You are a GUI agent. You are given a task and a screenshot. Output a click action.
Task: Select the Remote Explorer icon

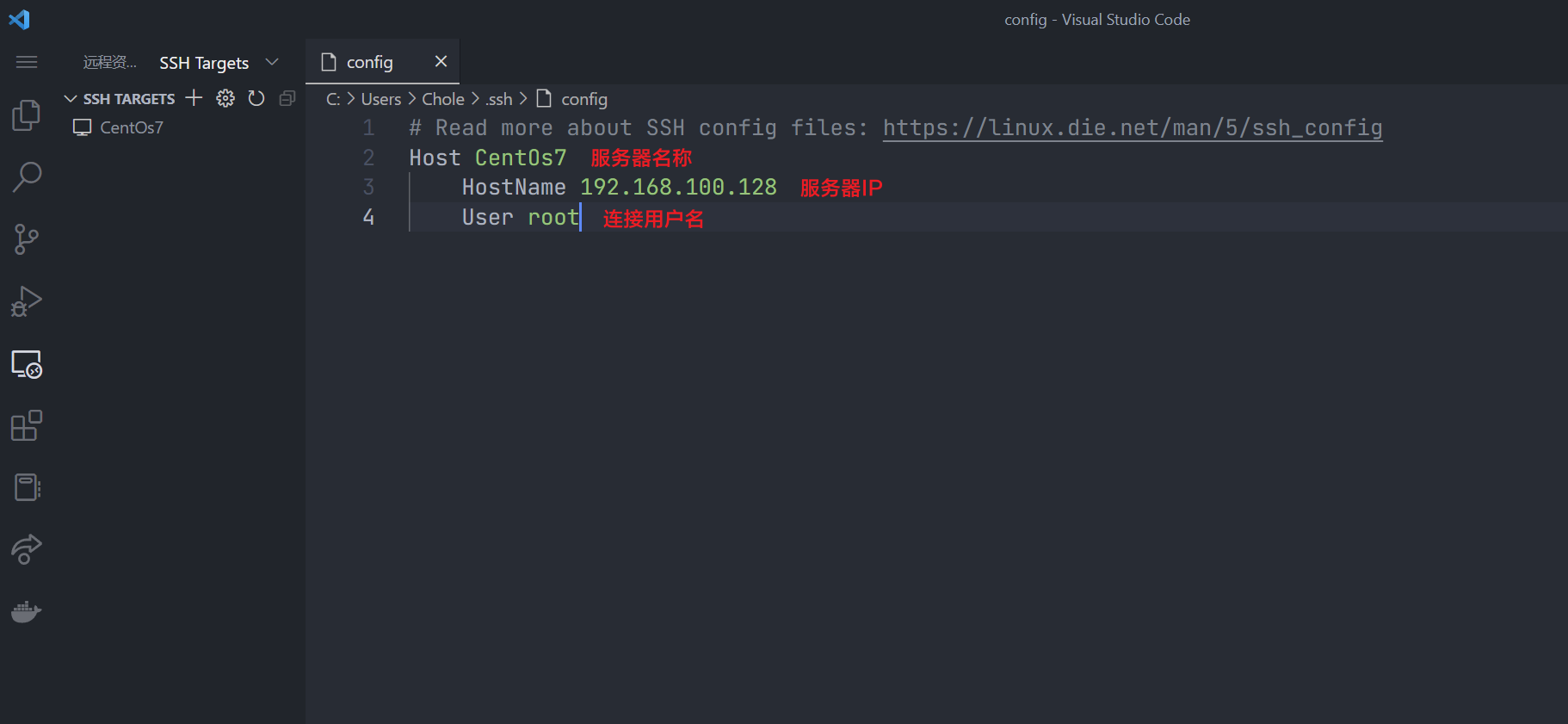(x=26, y=364)
